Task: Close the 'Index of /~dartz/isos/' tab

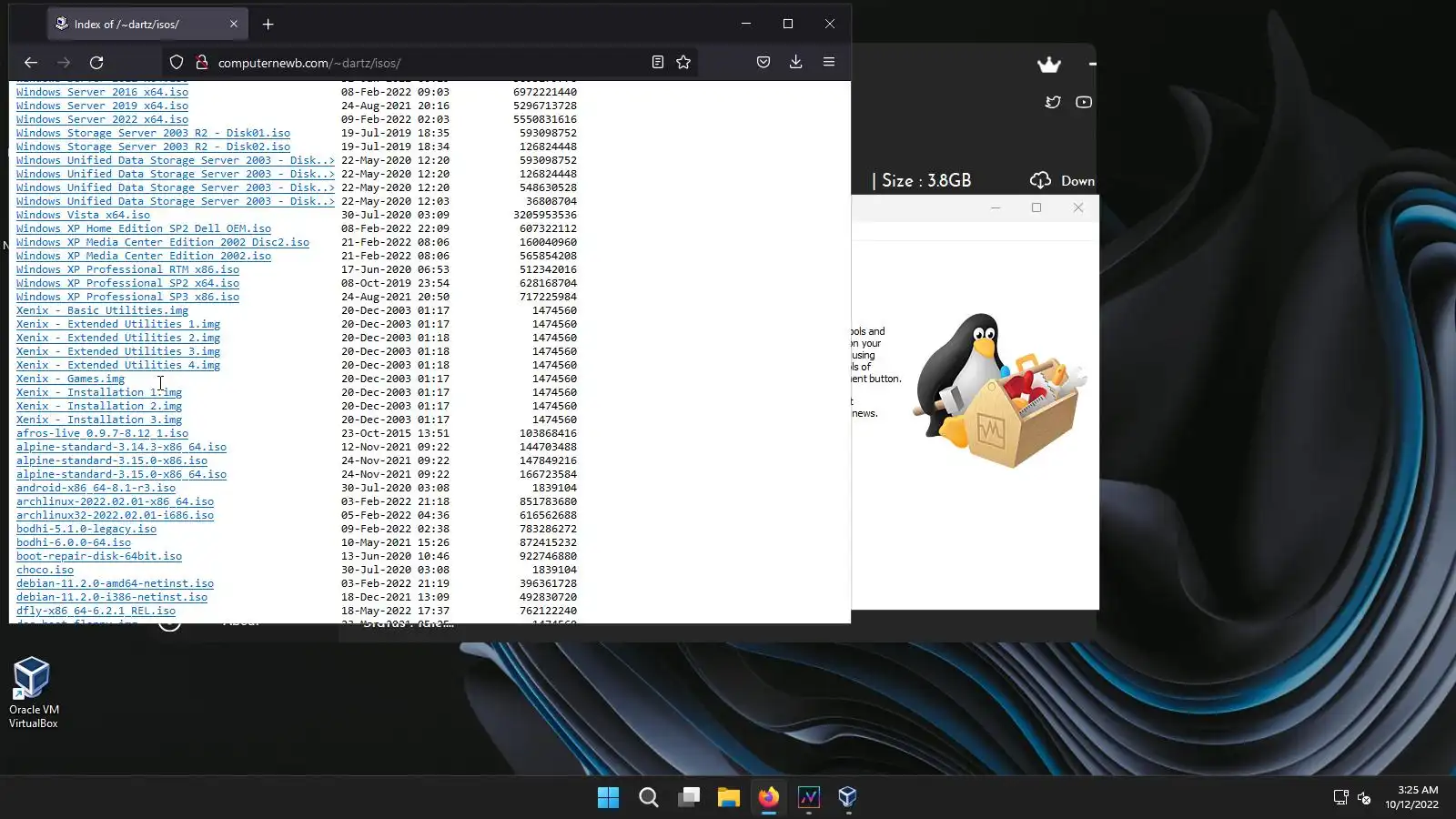Action: (x=234, y=25)
